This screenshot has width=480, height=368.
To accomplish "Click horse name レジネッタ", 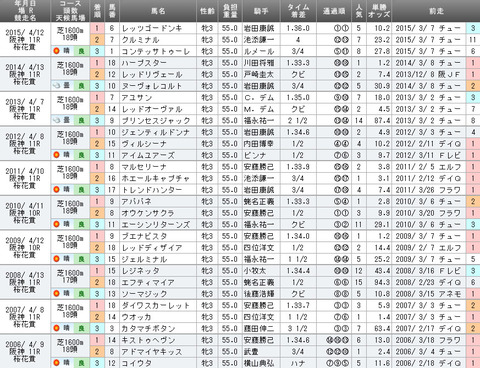I will pyautogui.click(x=140, y=271).
